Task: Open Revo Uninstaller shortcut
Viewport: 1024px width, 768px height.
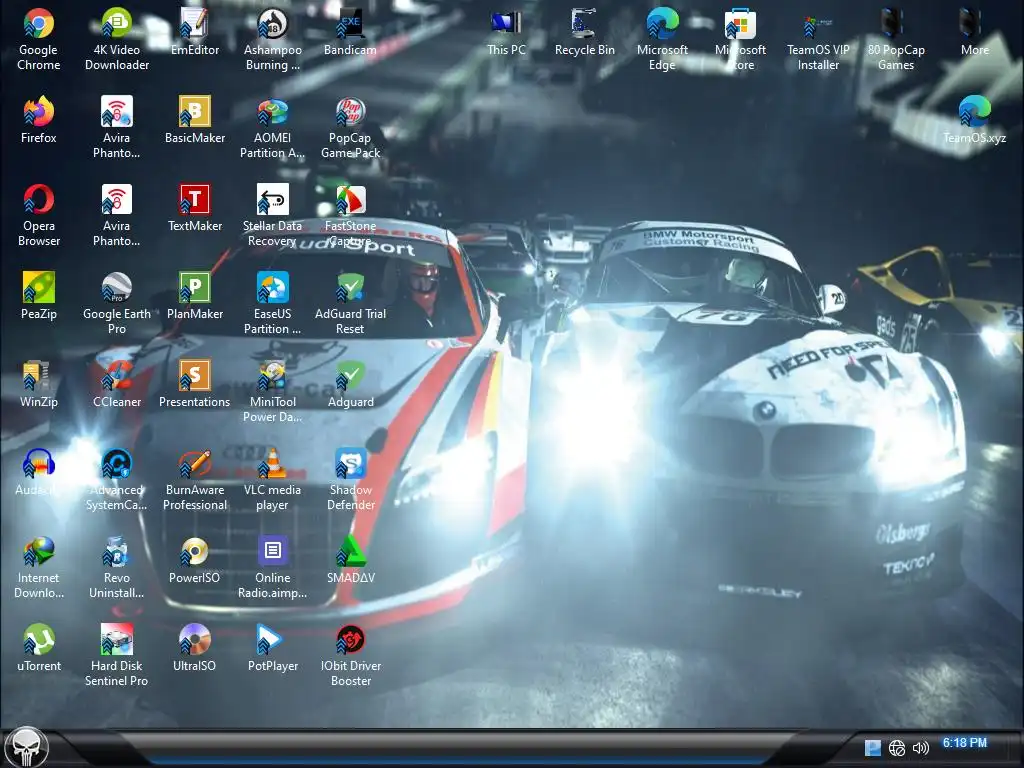Action: click(116, 552)
